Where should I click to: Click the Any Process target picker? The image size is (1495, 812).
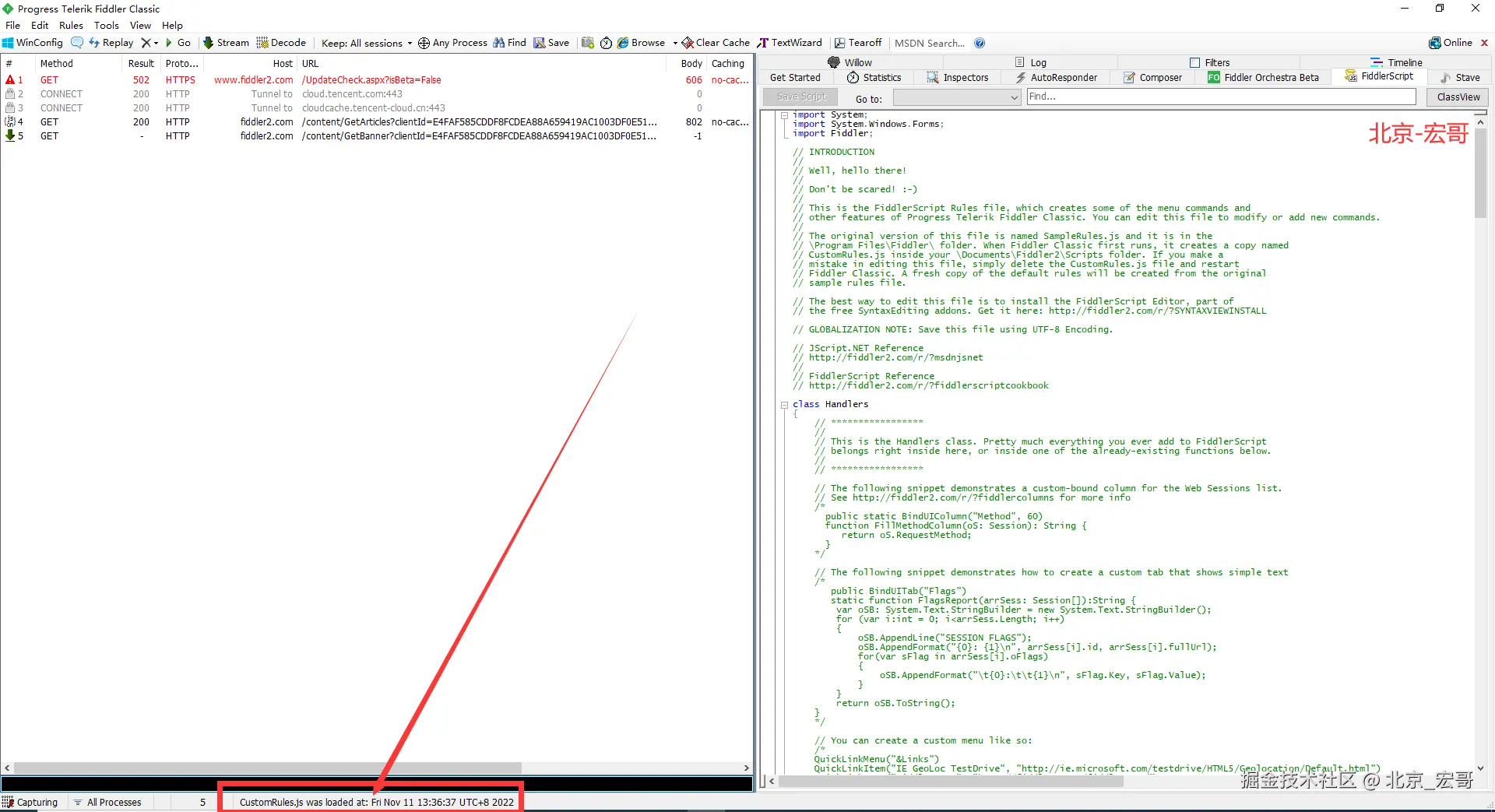click(x=452, y=43)
